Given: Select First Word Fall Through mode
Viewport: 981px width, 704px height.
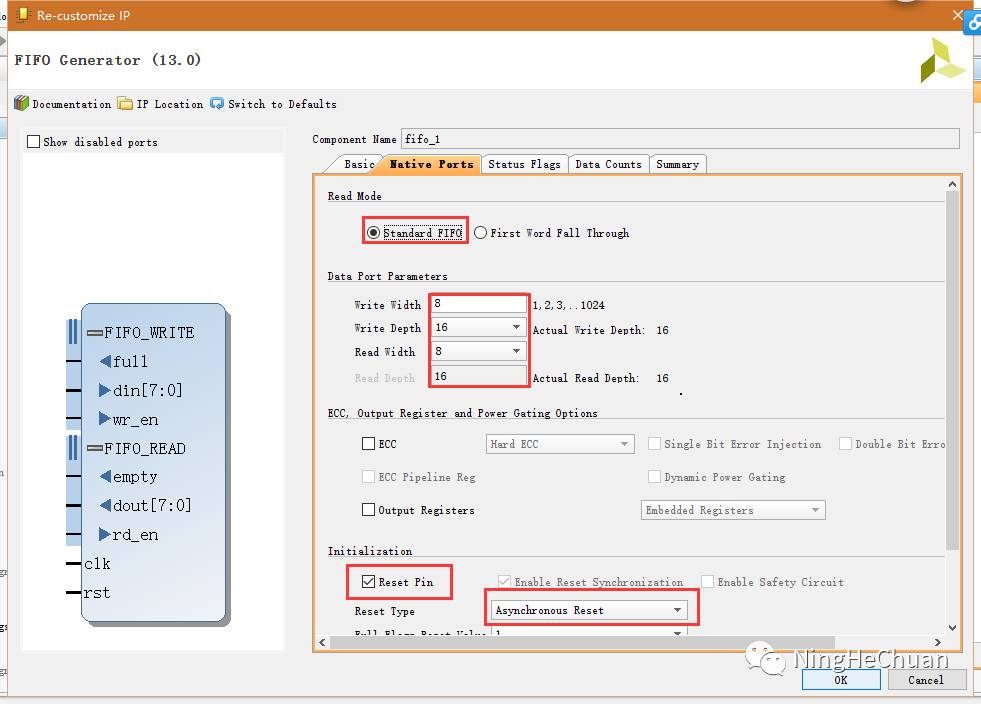Looking at the screenshot, I should click(x=481, y=233).
